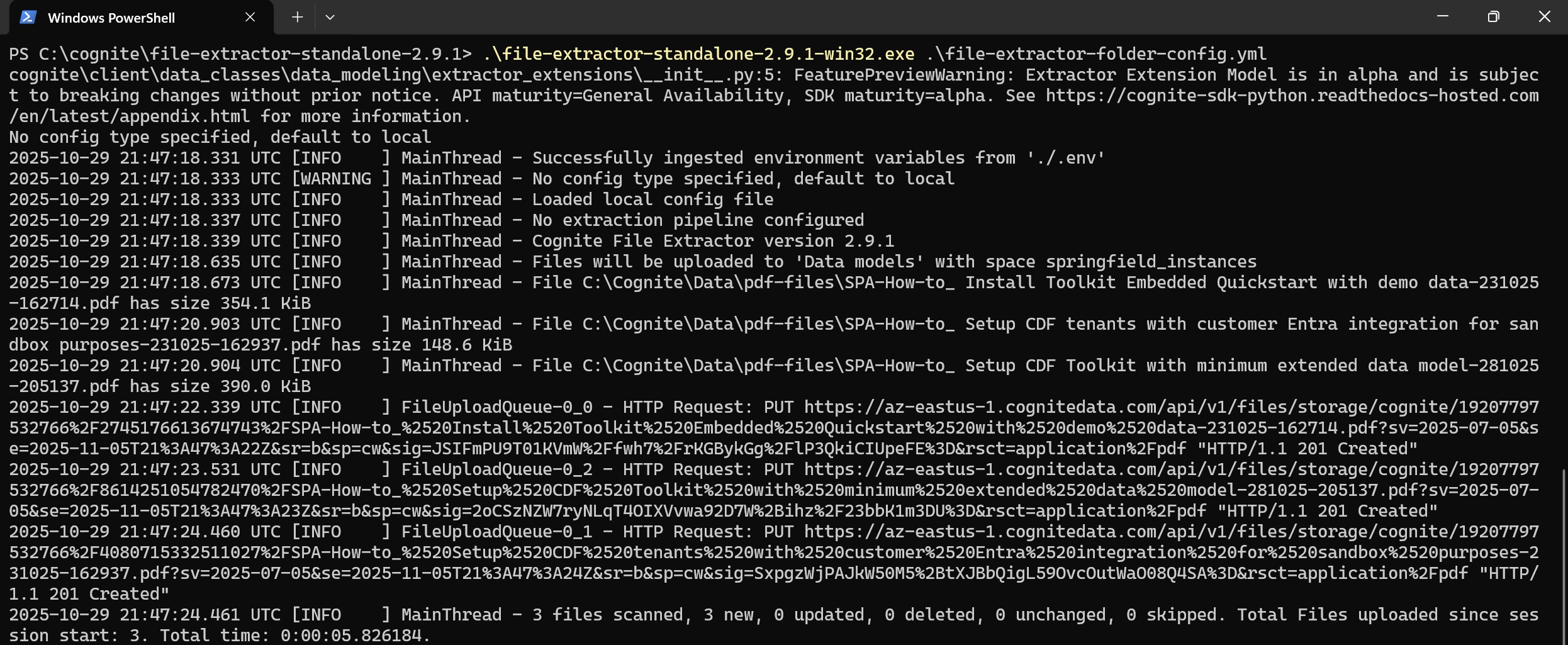Open a new tab with plus icon
Screen dimensions: 1568x645
click(x=298, y=17)
